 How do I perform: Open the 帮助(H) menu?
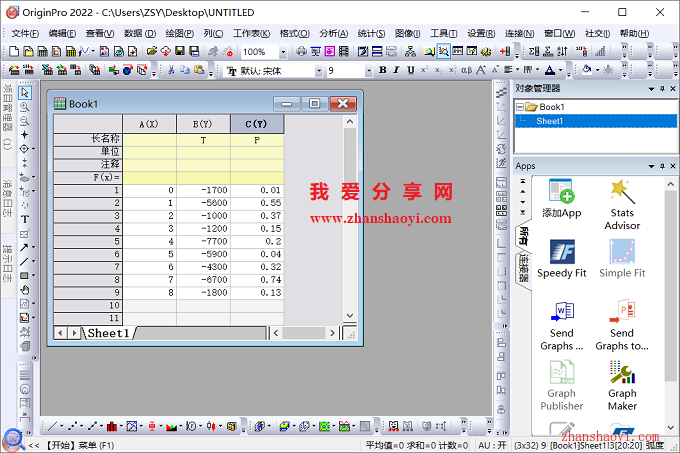coord(634,33)
